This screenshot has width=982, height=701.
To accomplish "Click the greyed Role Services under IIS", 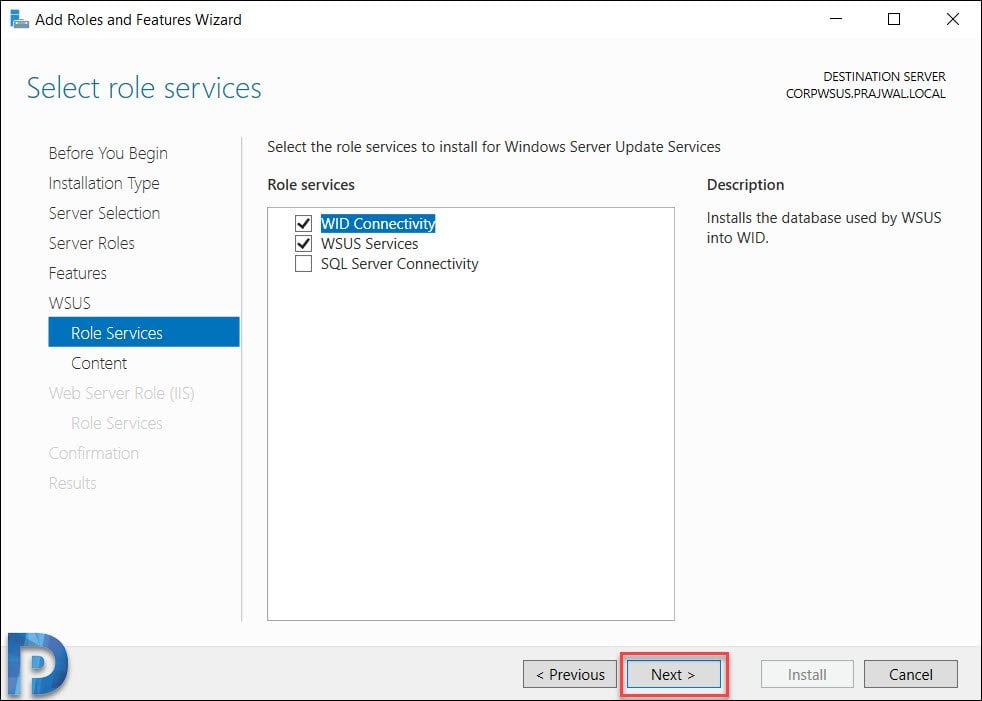I will click(x=116, y=423).
